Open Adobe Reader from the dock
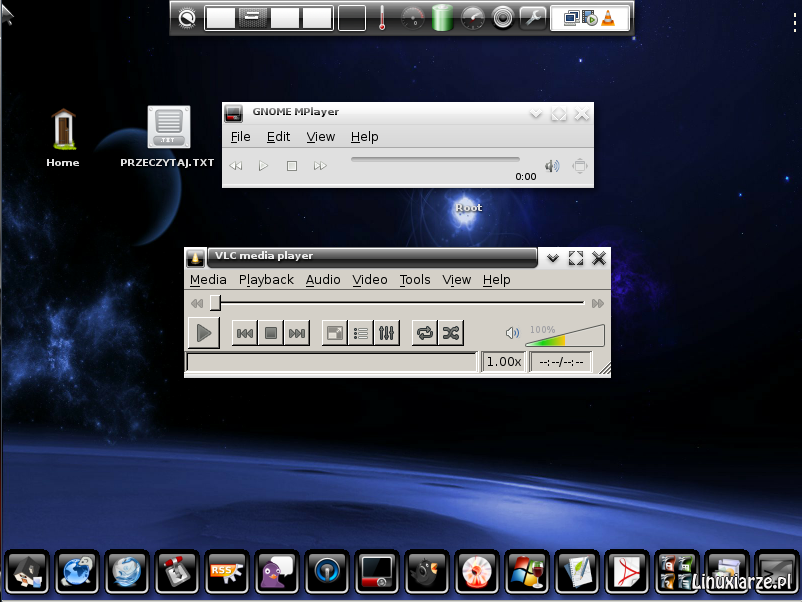Image resolution: width=802 pixels, height=602 pixels. 626,572
